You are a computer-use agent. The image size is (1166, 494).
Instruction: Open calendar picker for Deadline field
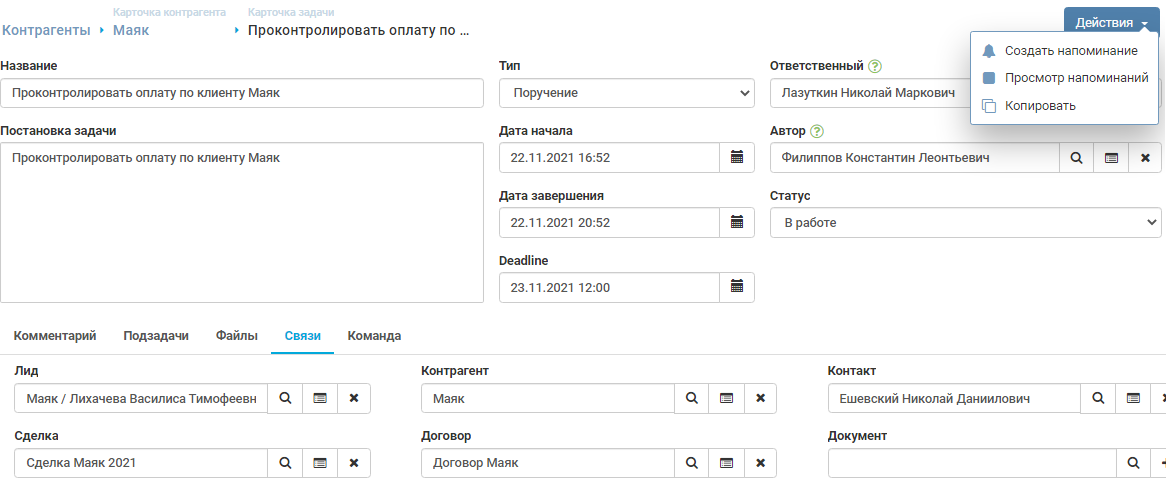(x=737, y=287)
